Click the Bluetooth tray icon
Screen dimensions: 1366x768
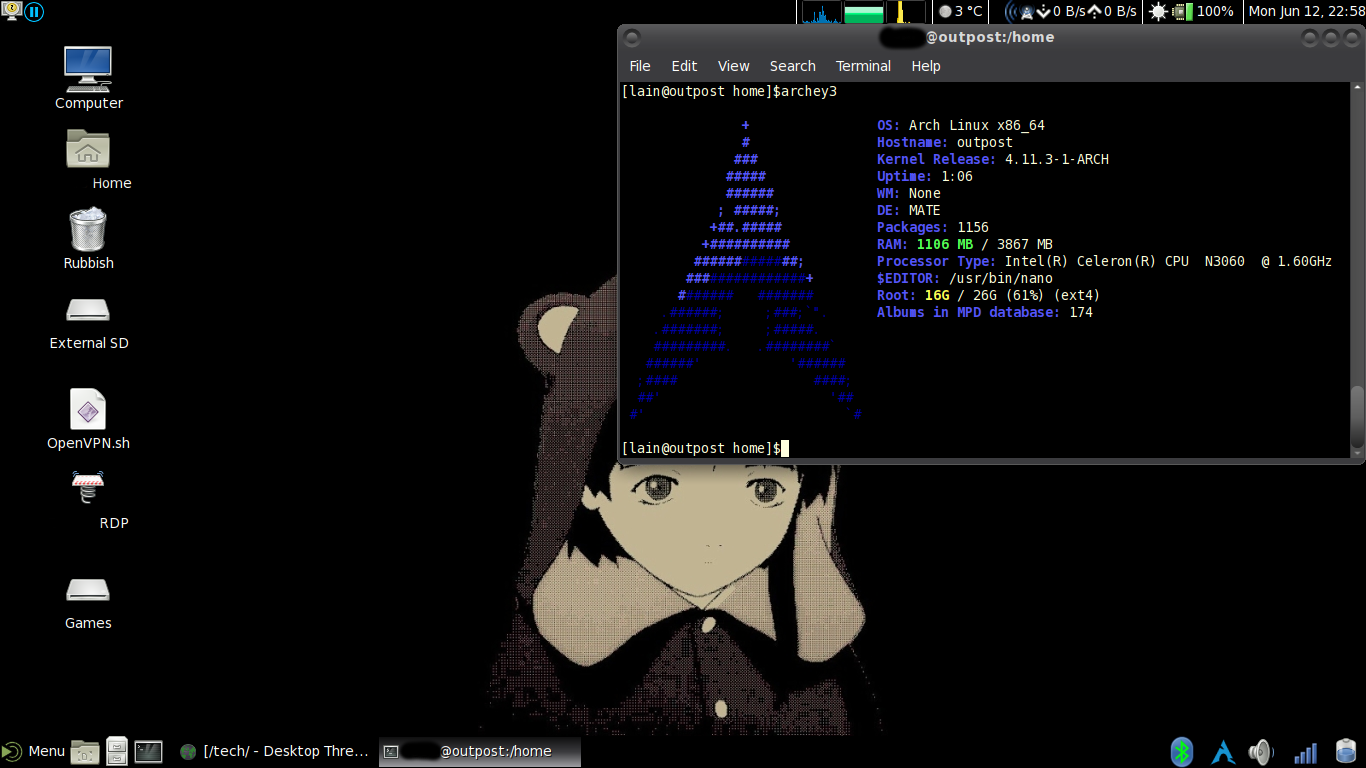click(x=1182, y=752)
